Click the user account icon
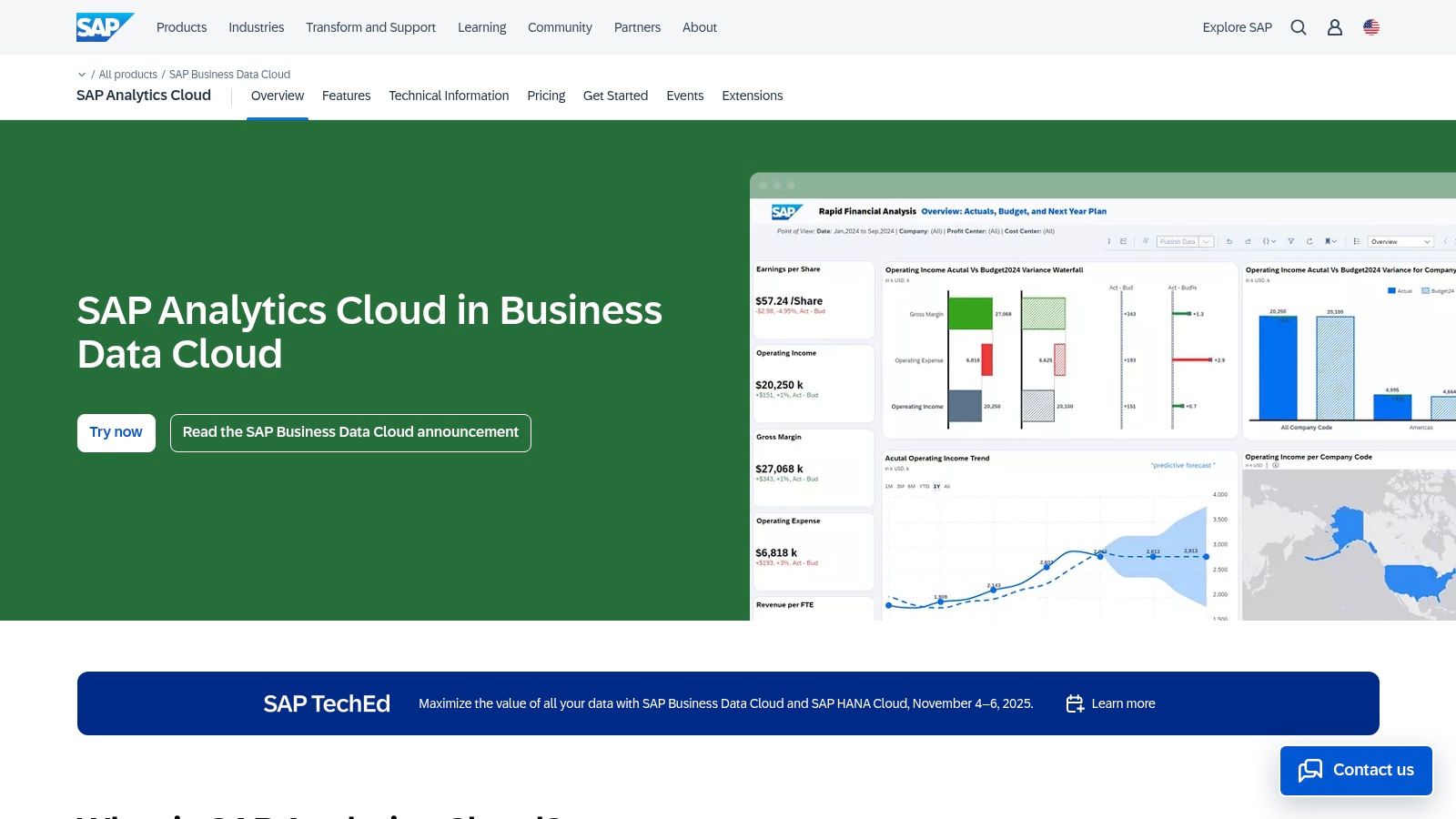Viewport: 1456px width, 819px height. 1334,27
